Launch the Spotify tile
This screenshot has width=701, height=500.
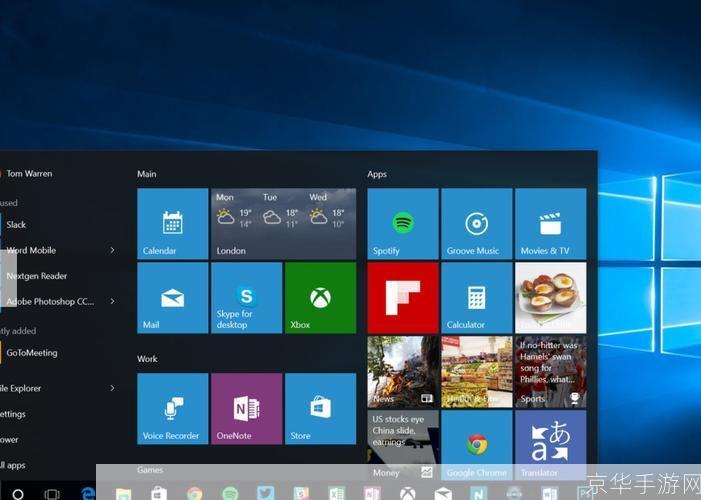point(403,224)
